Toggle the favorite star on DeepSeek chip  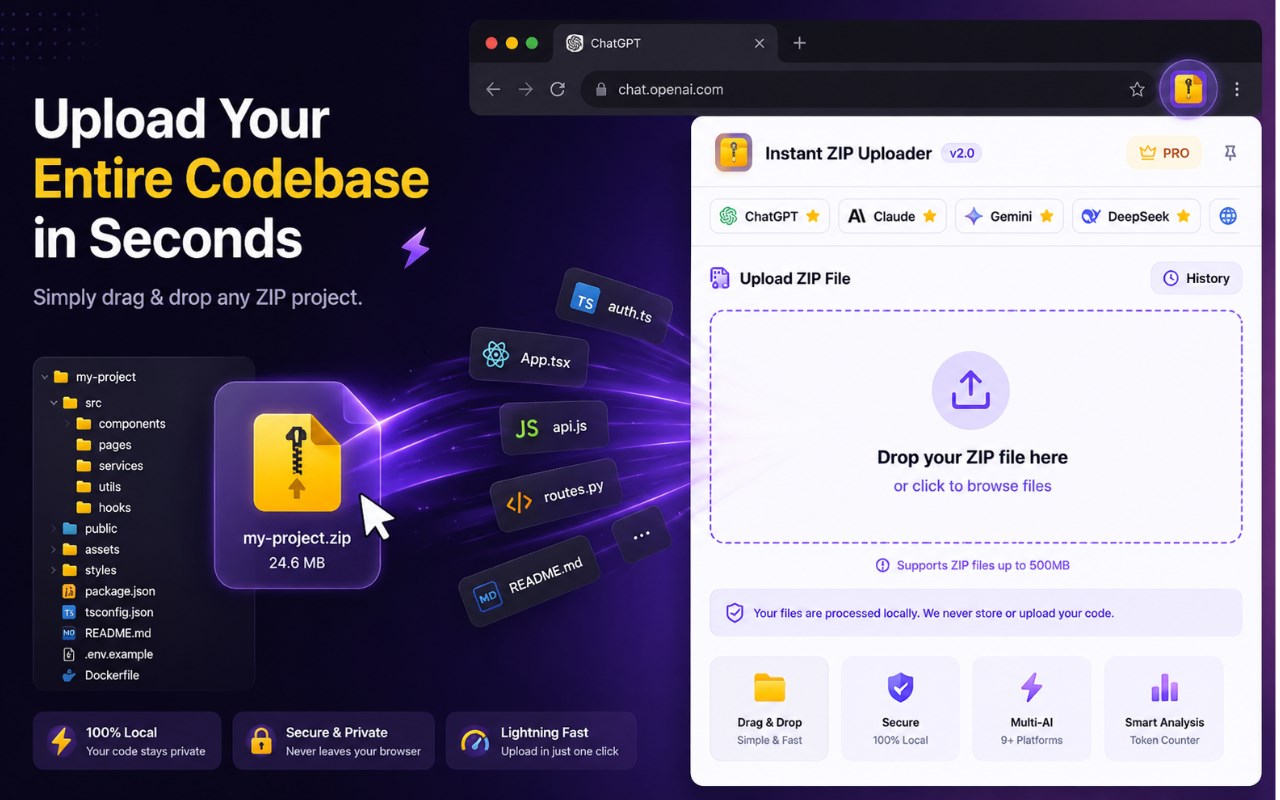tap(1184, 216)
